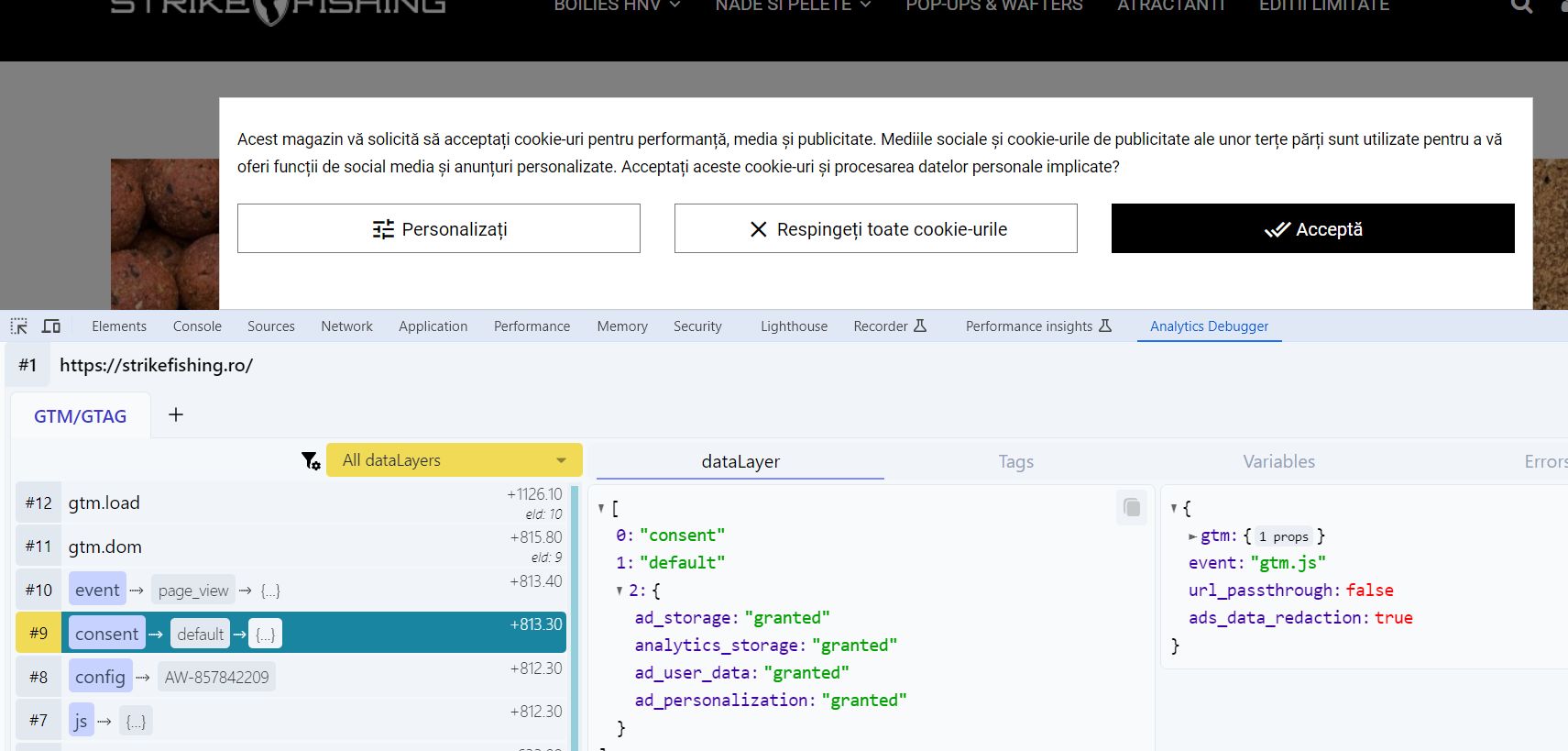Open the Network tab in DevTools
Viewport: 1568px width, 751px height.
click(346, 326)
